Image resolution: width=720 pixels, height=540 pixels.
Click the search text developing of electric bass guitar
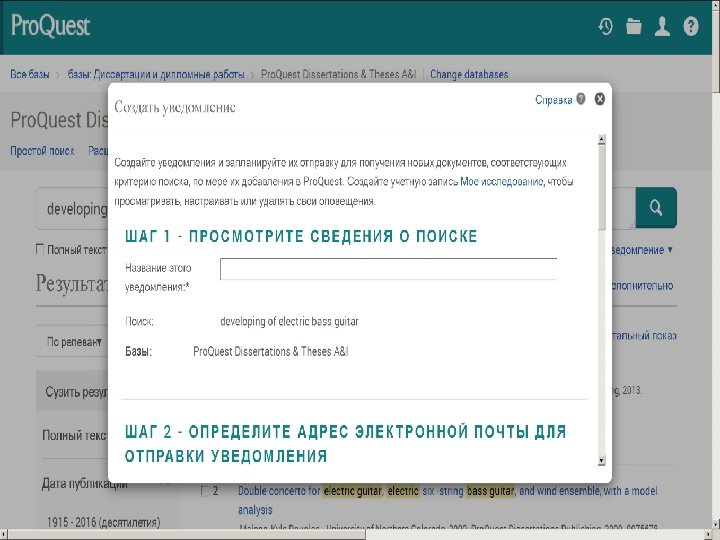coord(289,321)
